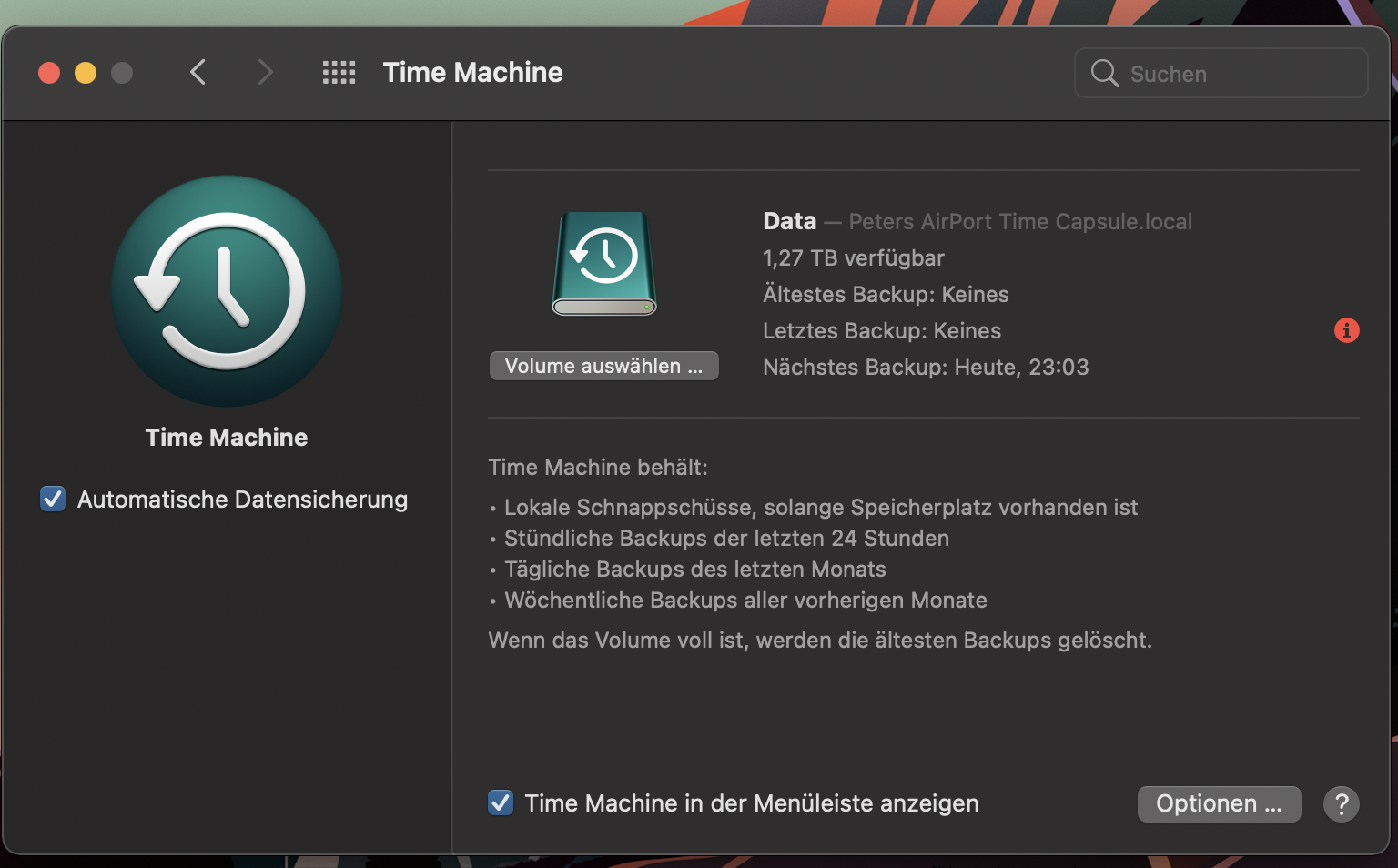Viewport: 1398px width, 868px height.
Task: Show all preferences grid icon
Action: [339, 73]
